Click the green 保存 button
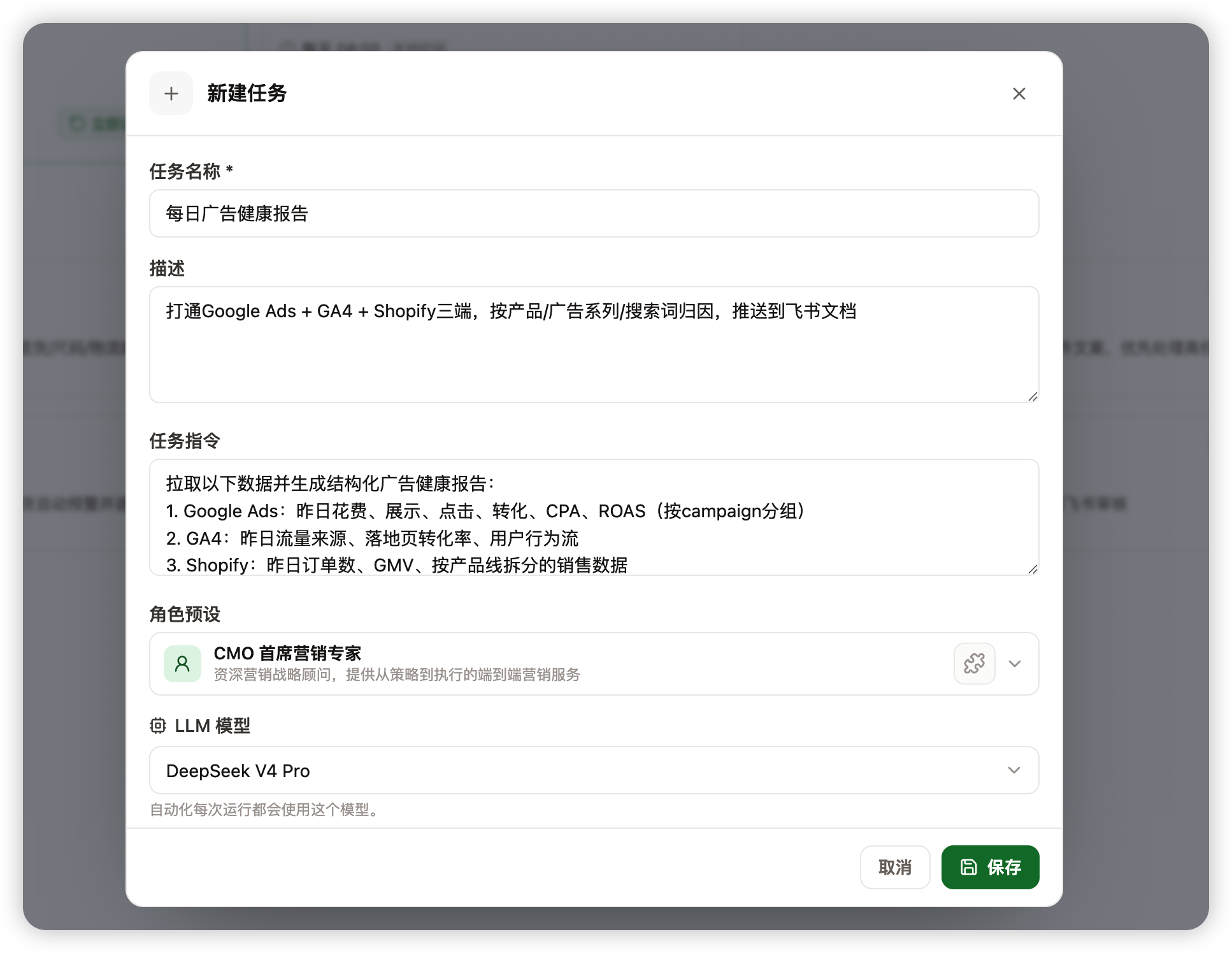The width and height of the screenshot is (1232, 953). point(990,867)
